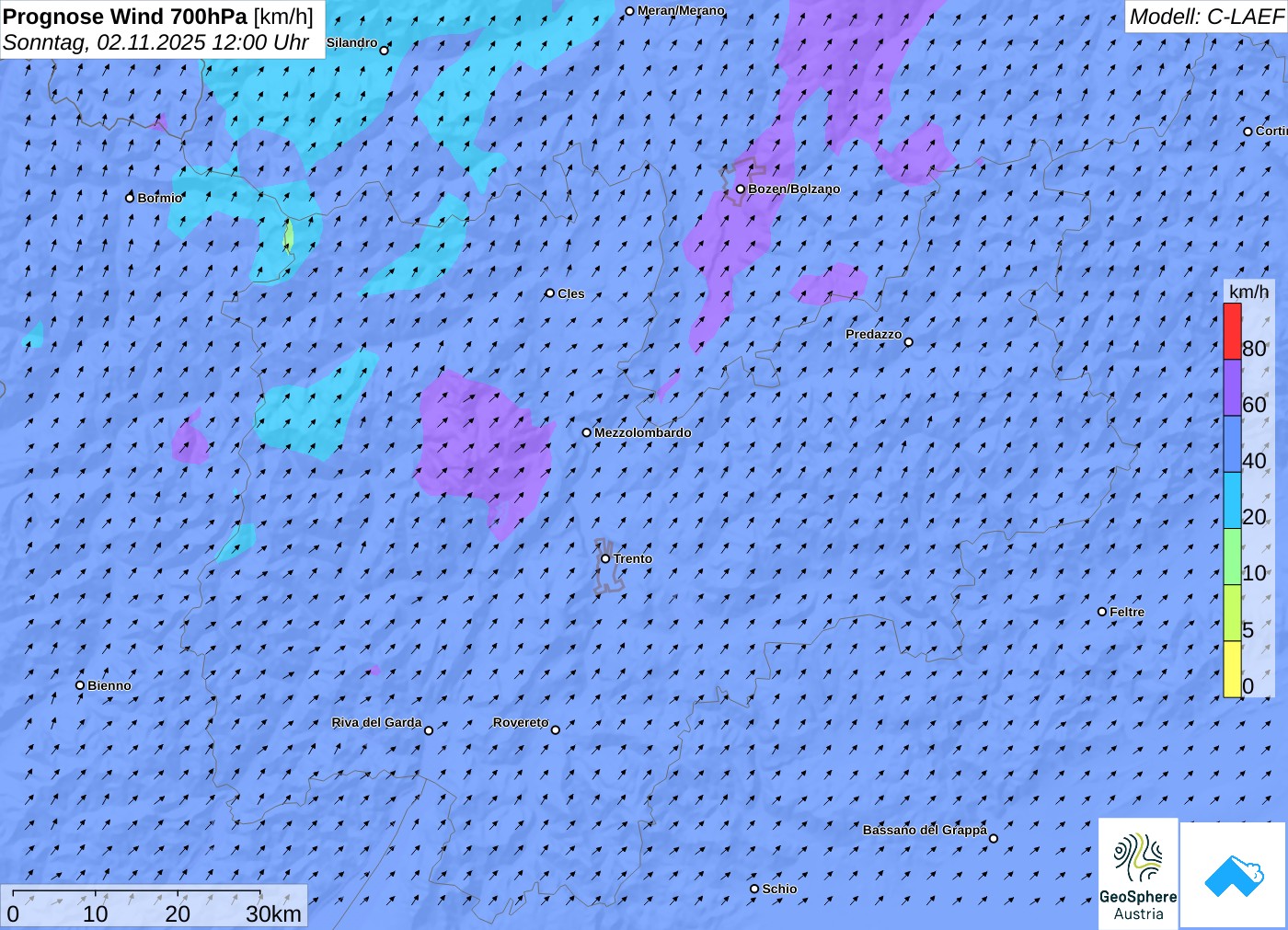Viewport: 1288px width, 930px height.
Task: Select the Cles location marker
Action: click(x=550, y=293)
